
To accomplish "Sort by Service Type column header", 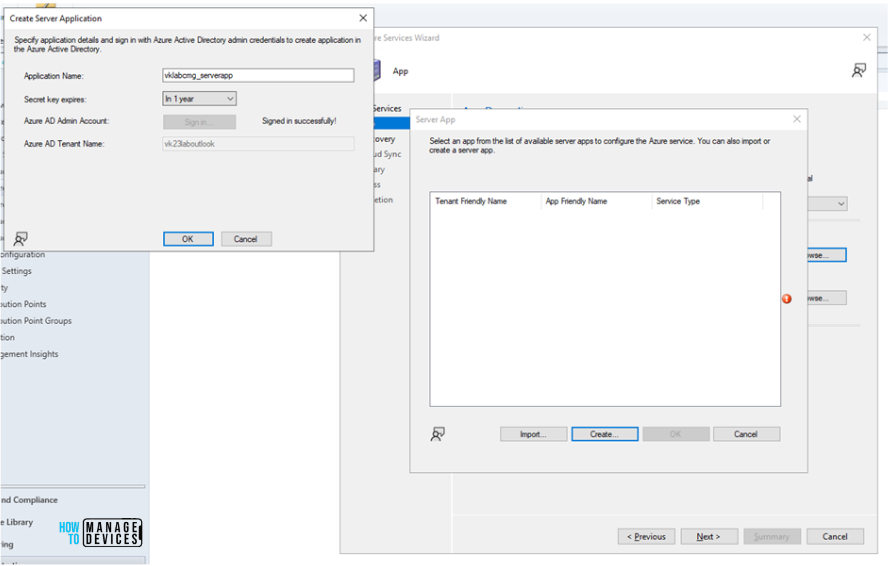I will point(707,201).
